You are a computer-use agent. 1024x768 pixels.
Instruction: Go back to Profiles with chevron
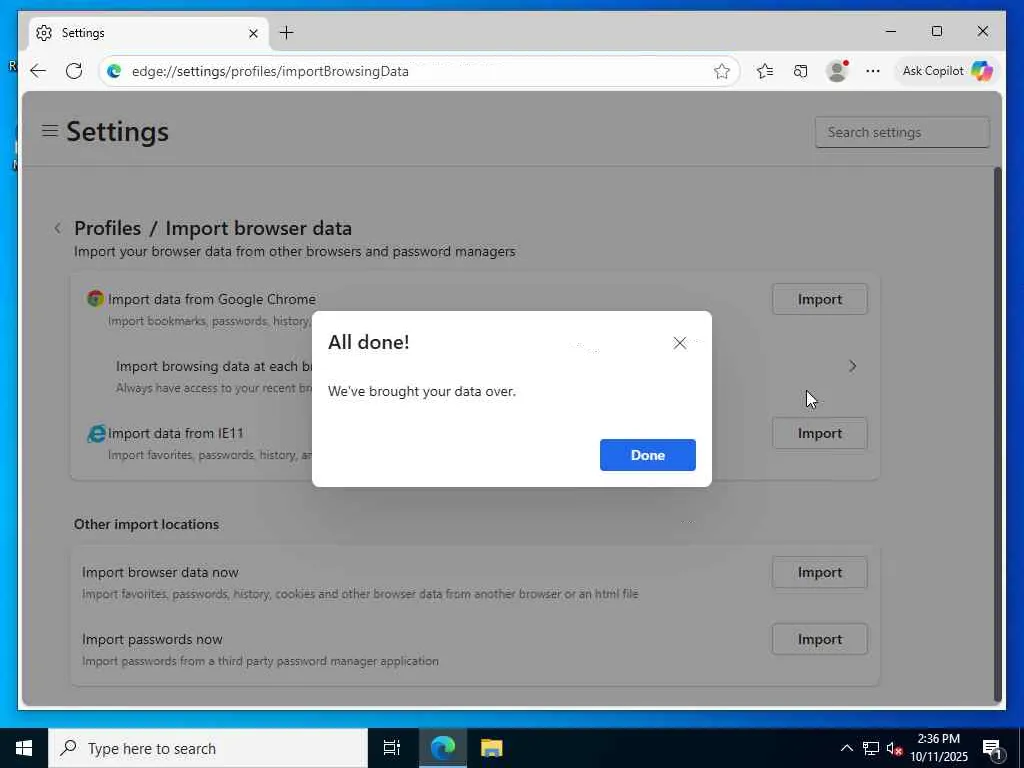(57, 228)
